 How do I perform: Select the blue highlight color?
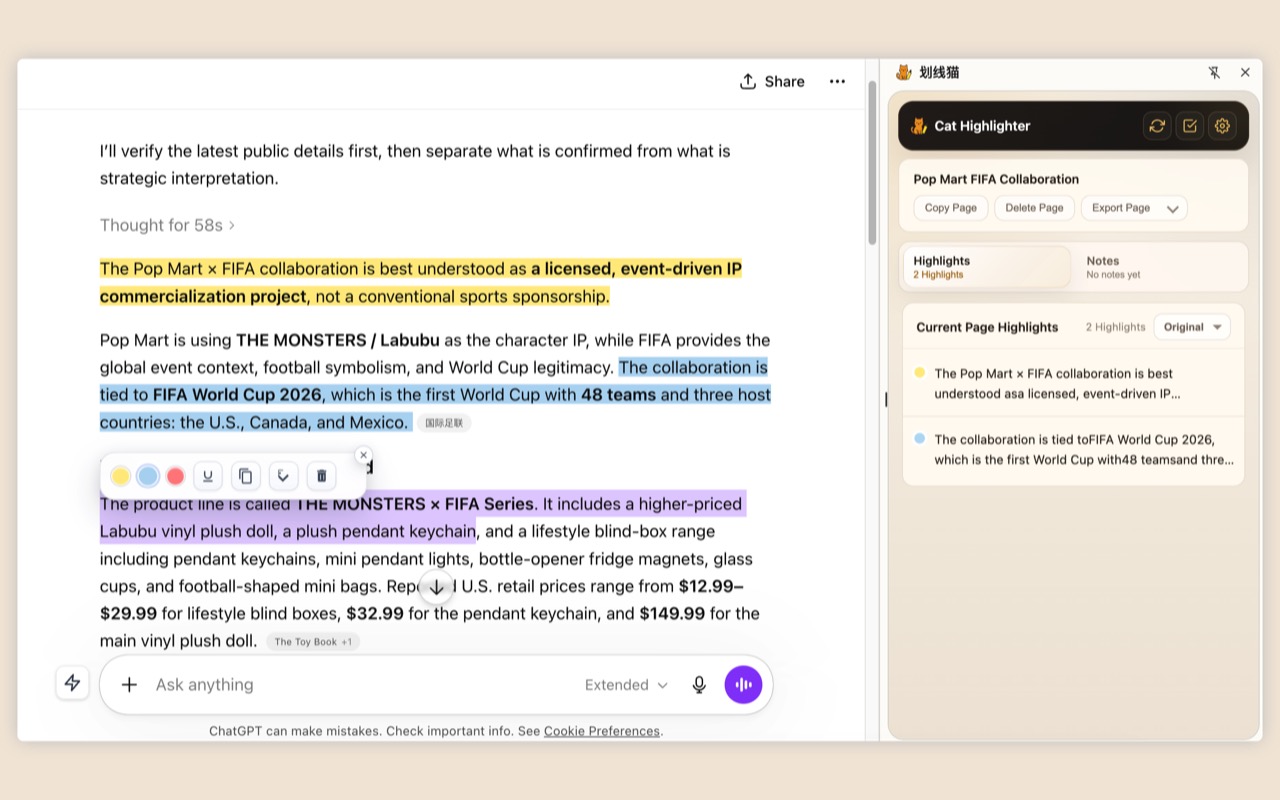(x=148, y=476)
